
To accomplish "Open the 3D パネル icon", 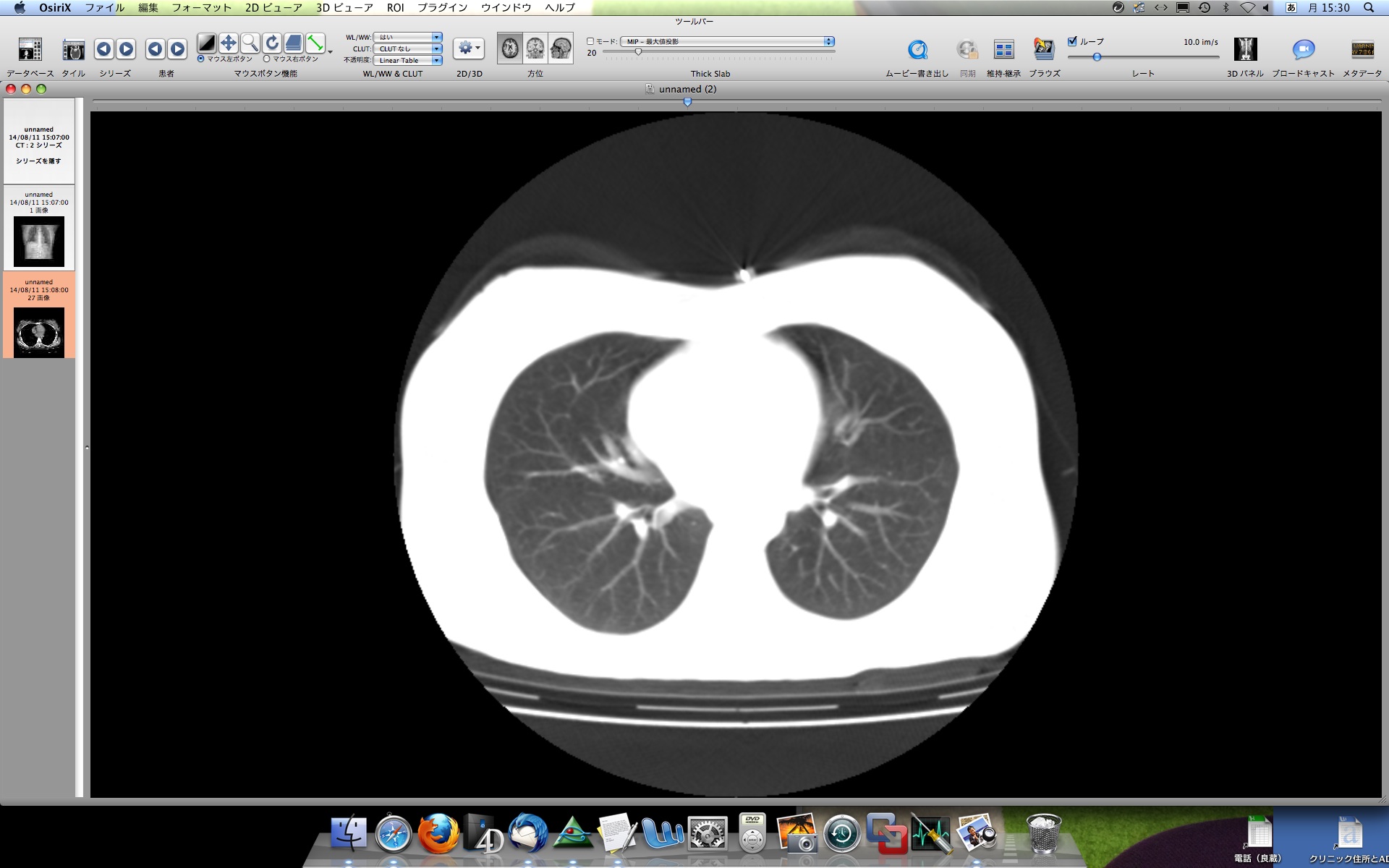I will tap(1245, 49).
